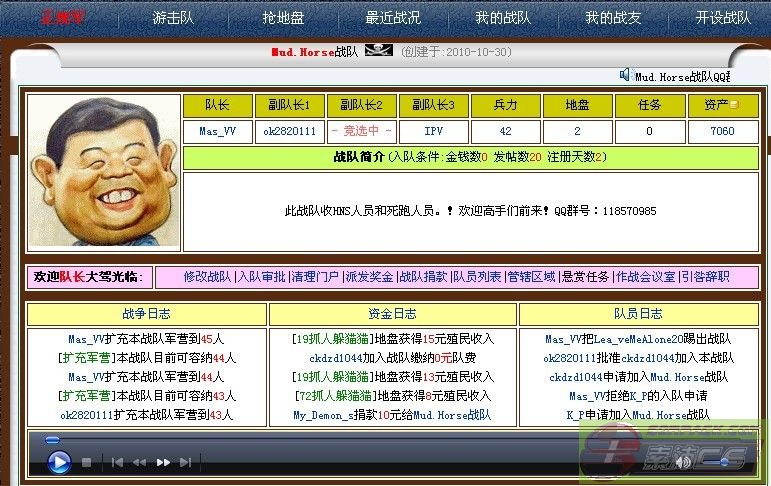
Task: Click the next track button
Action: [186, 462]
